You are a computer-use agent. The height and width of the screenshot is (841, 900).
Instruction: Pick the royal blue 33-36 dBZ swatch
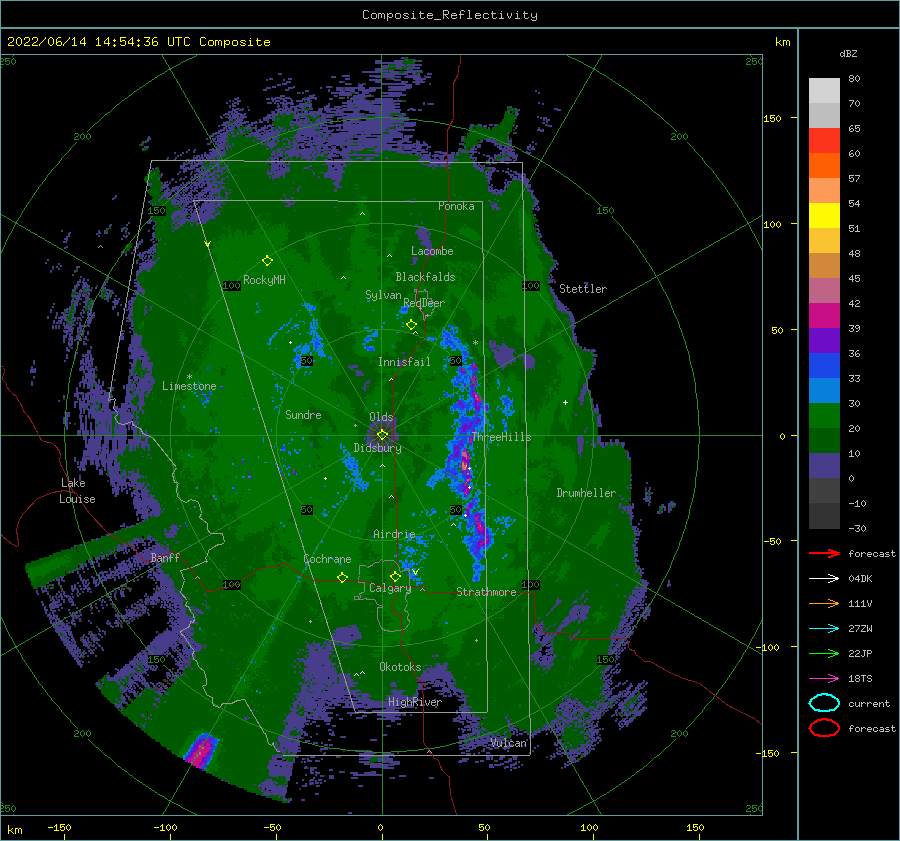coord(824,365)
